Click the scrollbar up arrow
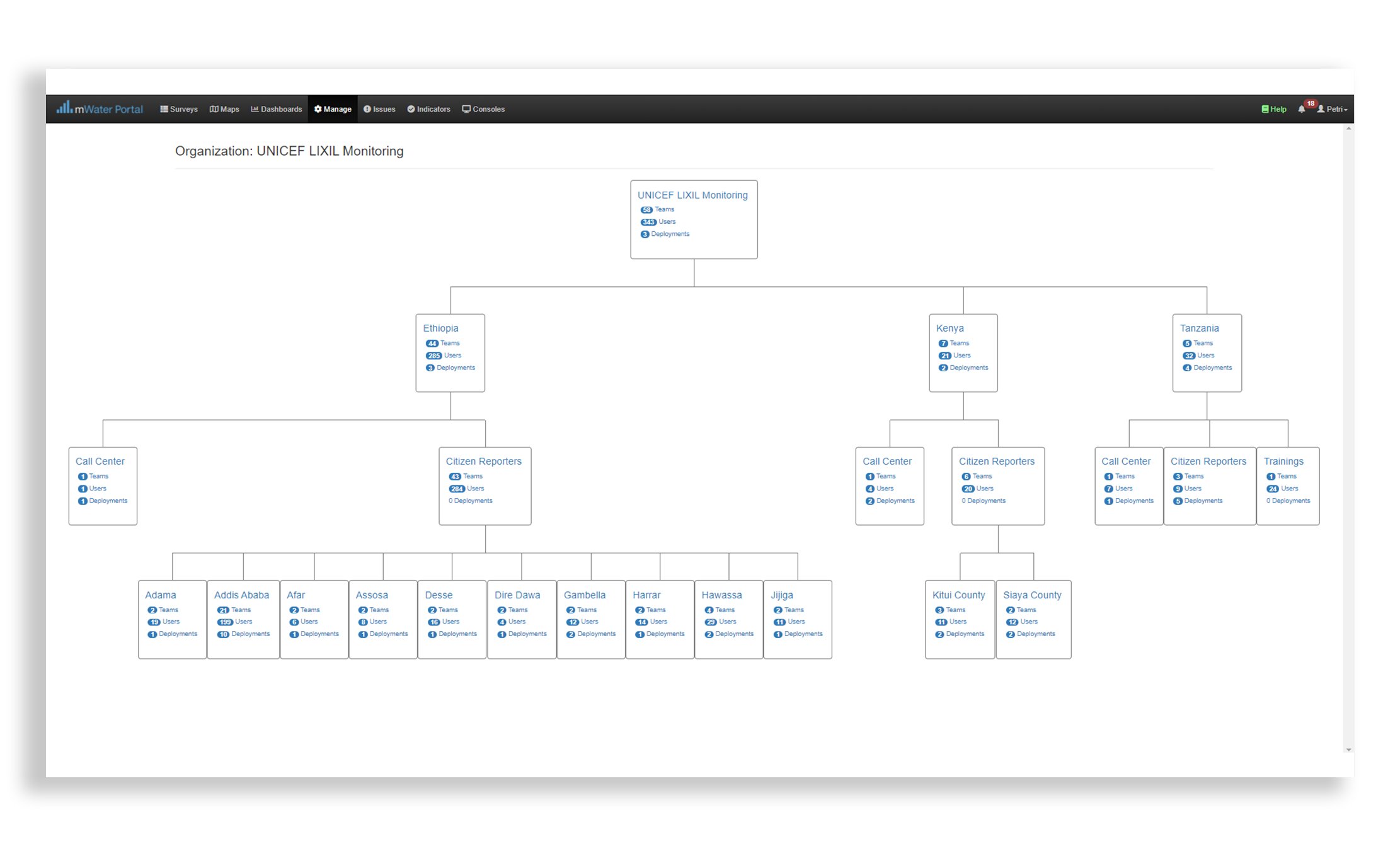Screen dimensions: 1400x846 (1348, 129)
